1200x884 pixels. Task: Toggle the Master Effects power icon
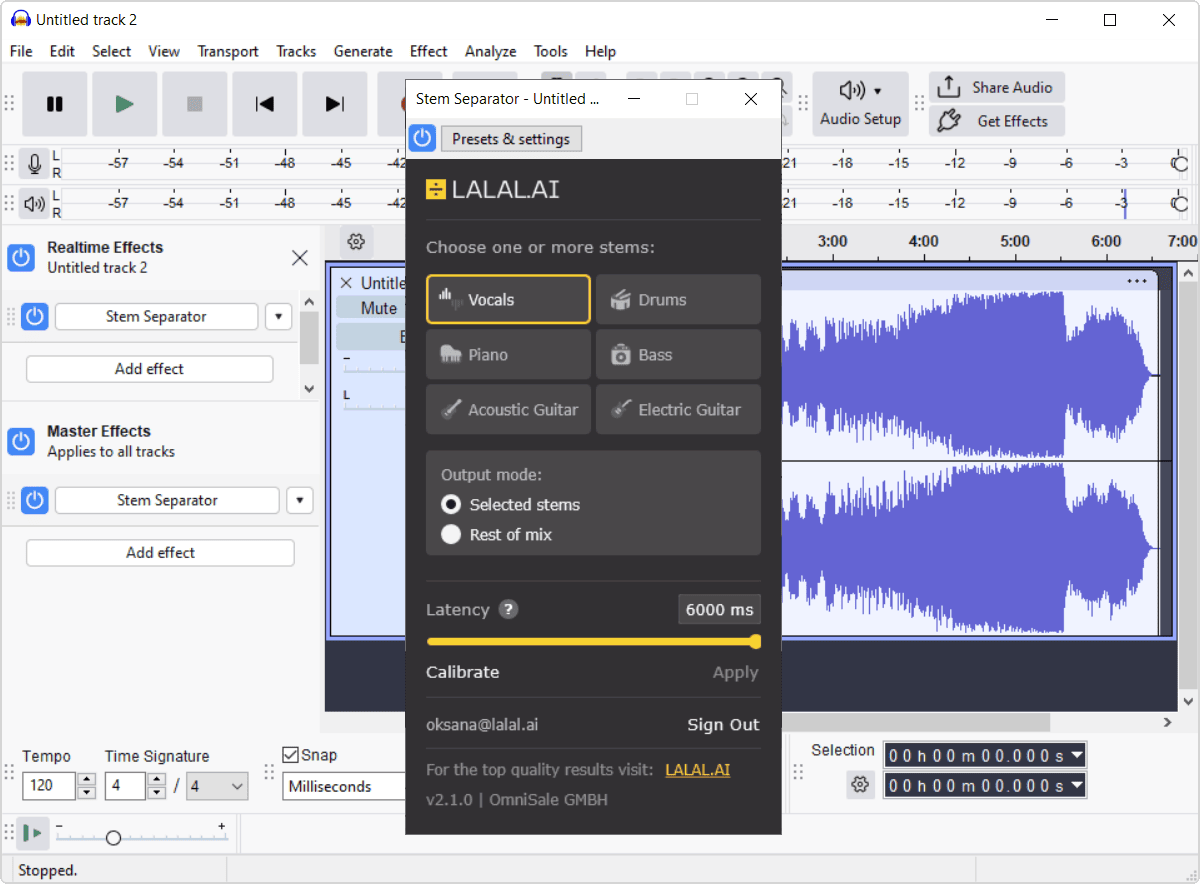coord(21,441)
